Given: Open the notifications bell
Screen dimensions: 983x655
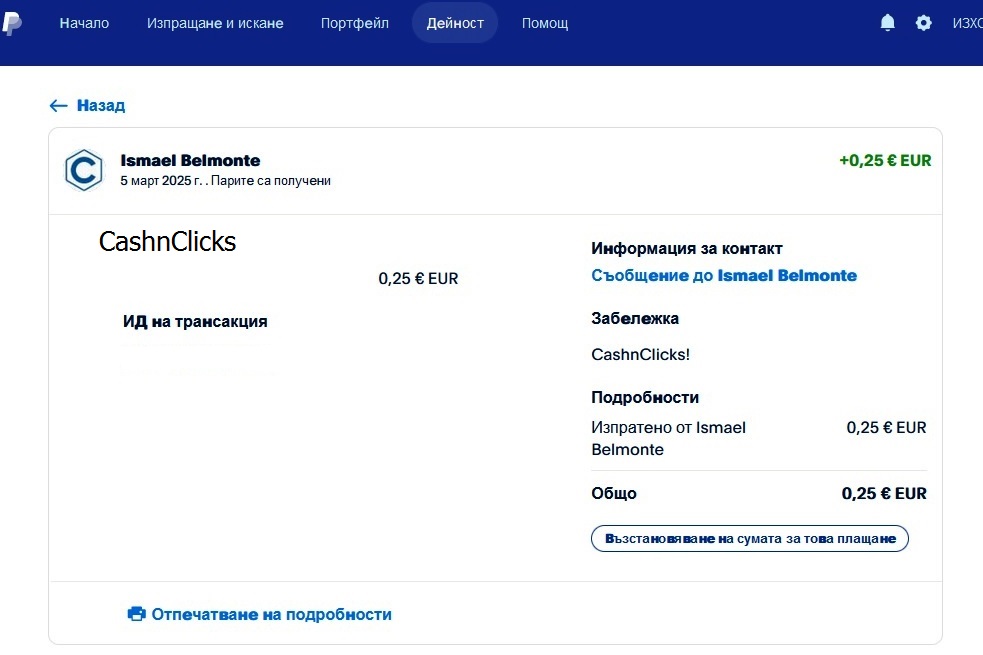Looking at the screenshot, I should tap(887, 23).
